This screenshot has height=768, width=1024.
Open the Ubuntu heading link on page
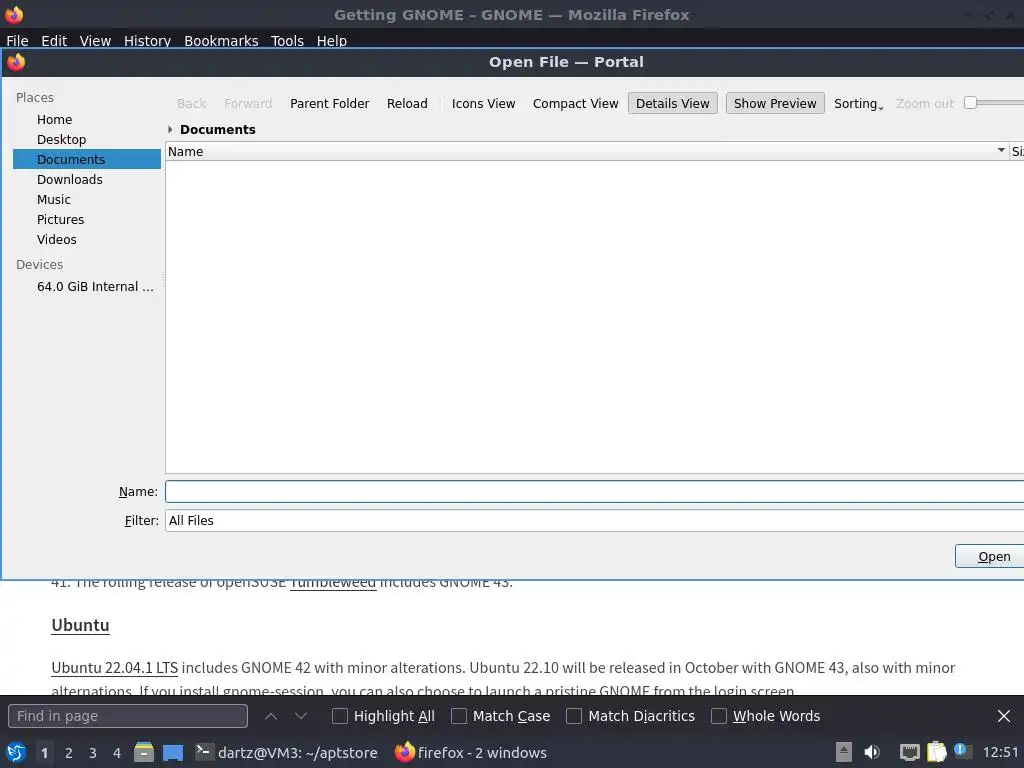point(80,625)
